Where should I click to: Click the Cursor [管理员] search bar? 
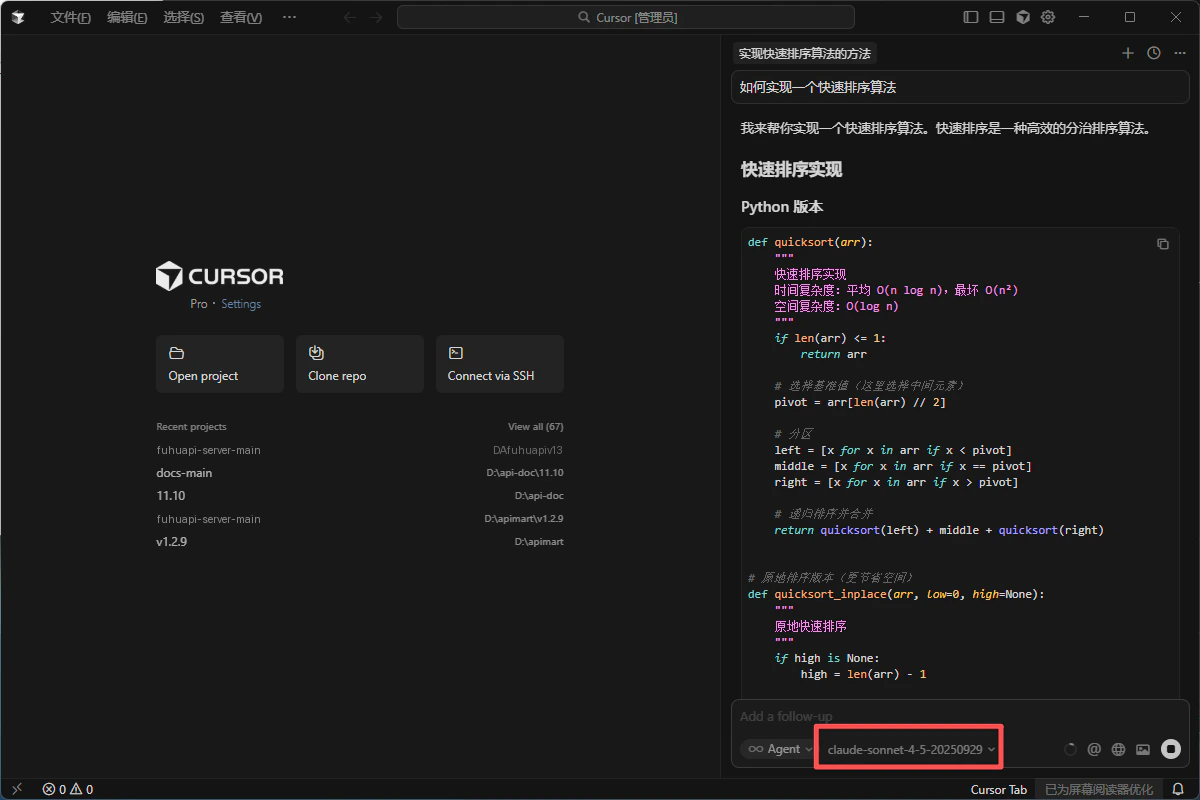click(x=626, y=17)
